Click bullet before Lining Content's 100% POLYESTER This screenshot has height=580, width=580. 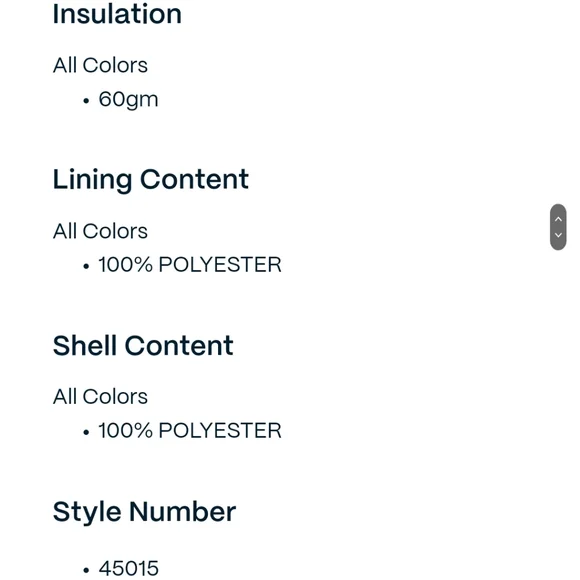[x=86, y=266]
